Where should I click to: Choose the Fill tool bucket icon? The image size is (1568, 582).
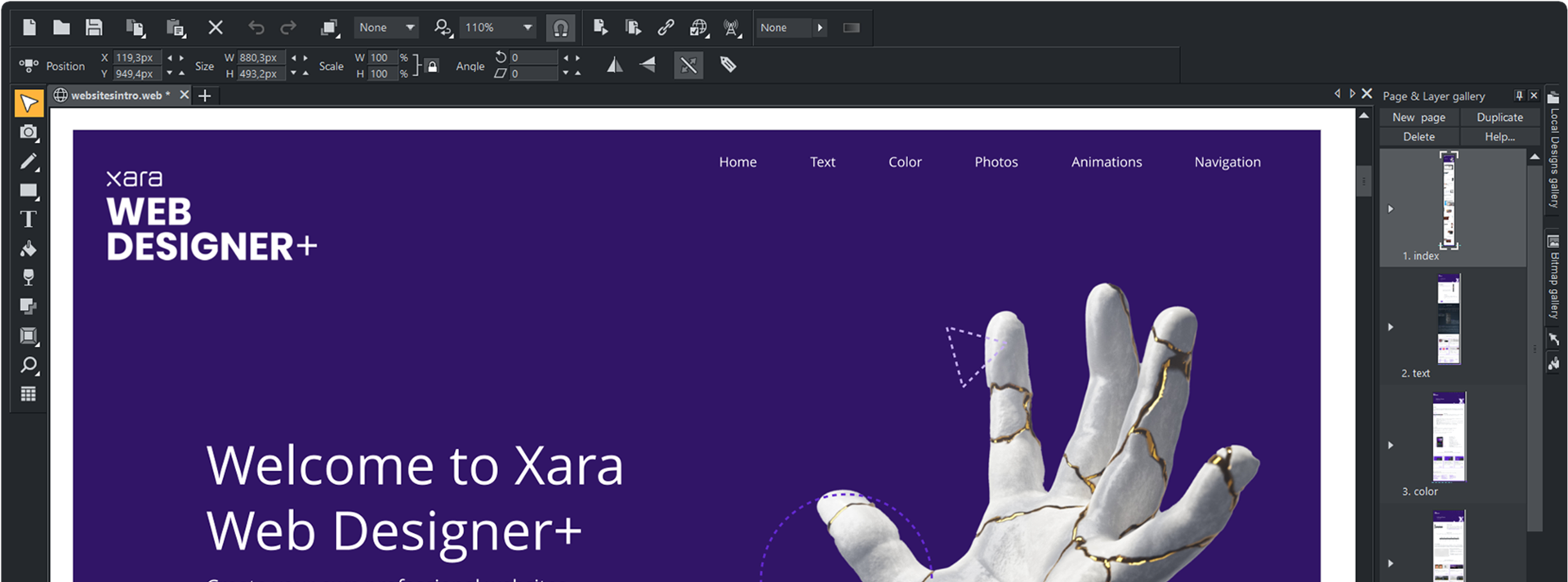pyautogui.click(x=29, y=249)
